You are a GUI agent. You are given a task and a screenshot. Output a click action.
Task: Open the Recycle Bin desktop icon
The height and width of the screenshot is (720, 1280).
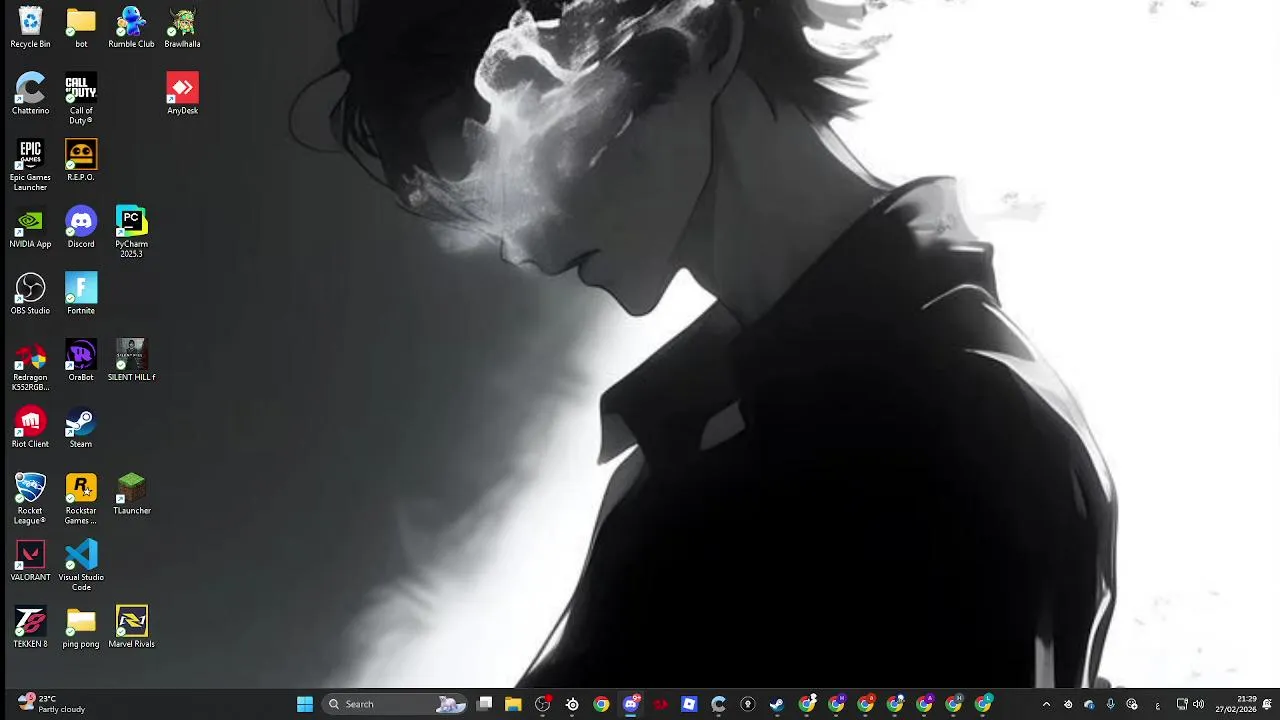tap(30, 28)
